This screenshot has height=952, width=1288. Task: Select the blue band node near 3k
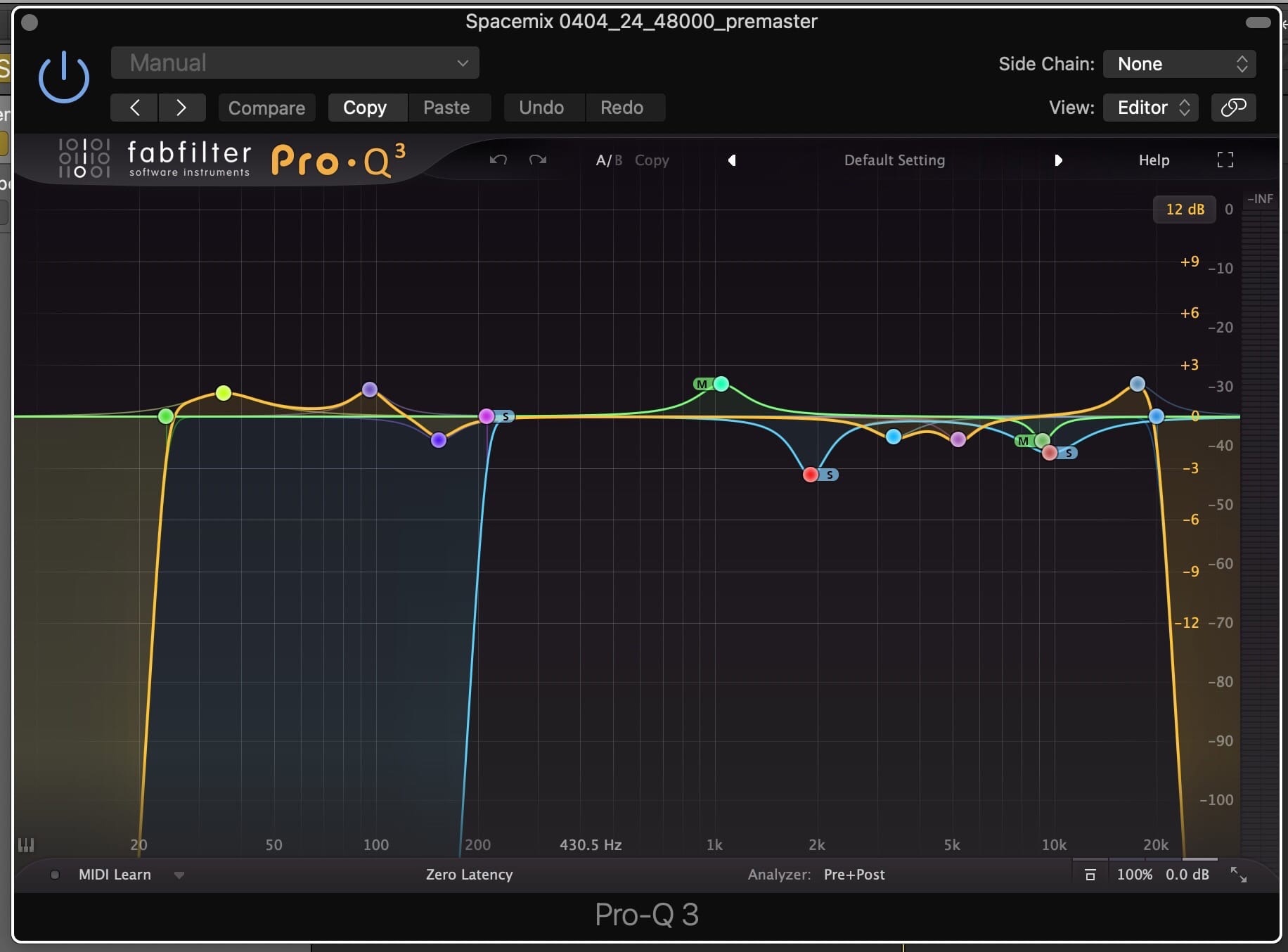click(894, 437)
